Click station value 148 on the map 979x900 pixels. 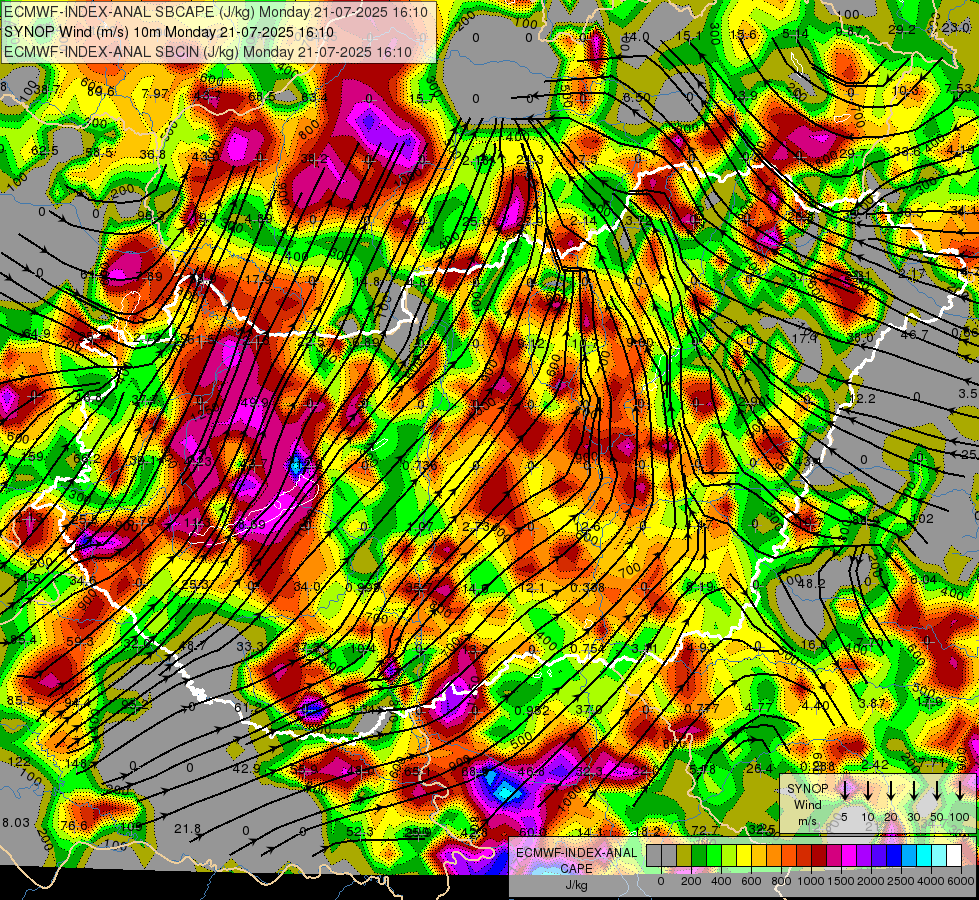(76, 763)
